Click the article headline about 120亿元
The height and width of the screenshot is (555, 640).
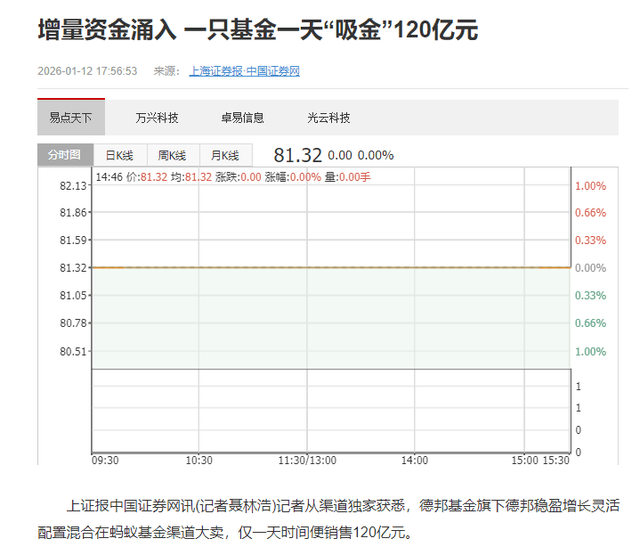pos(258,30)
